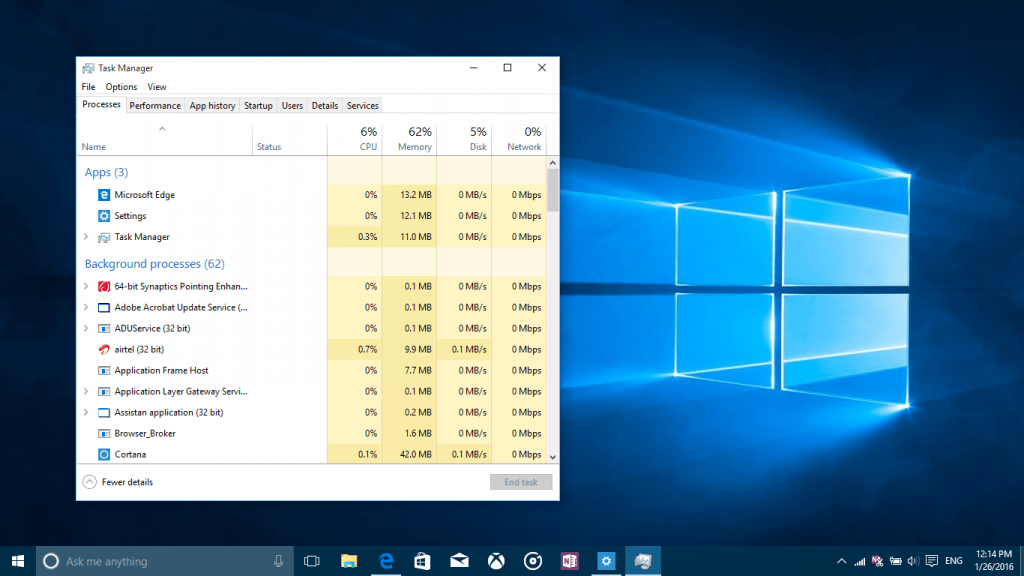Switch to the Performance tab
This screenshot has height=576, width=1024.
[155, 106]
